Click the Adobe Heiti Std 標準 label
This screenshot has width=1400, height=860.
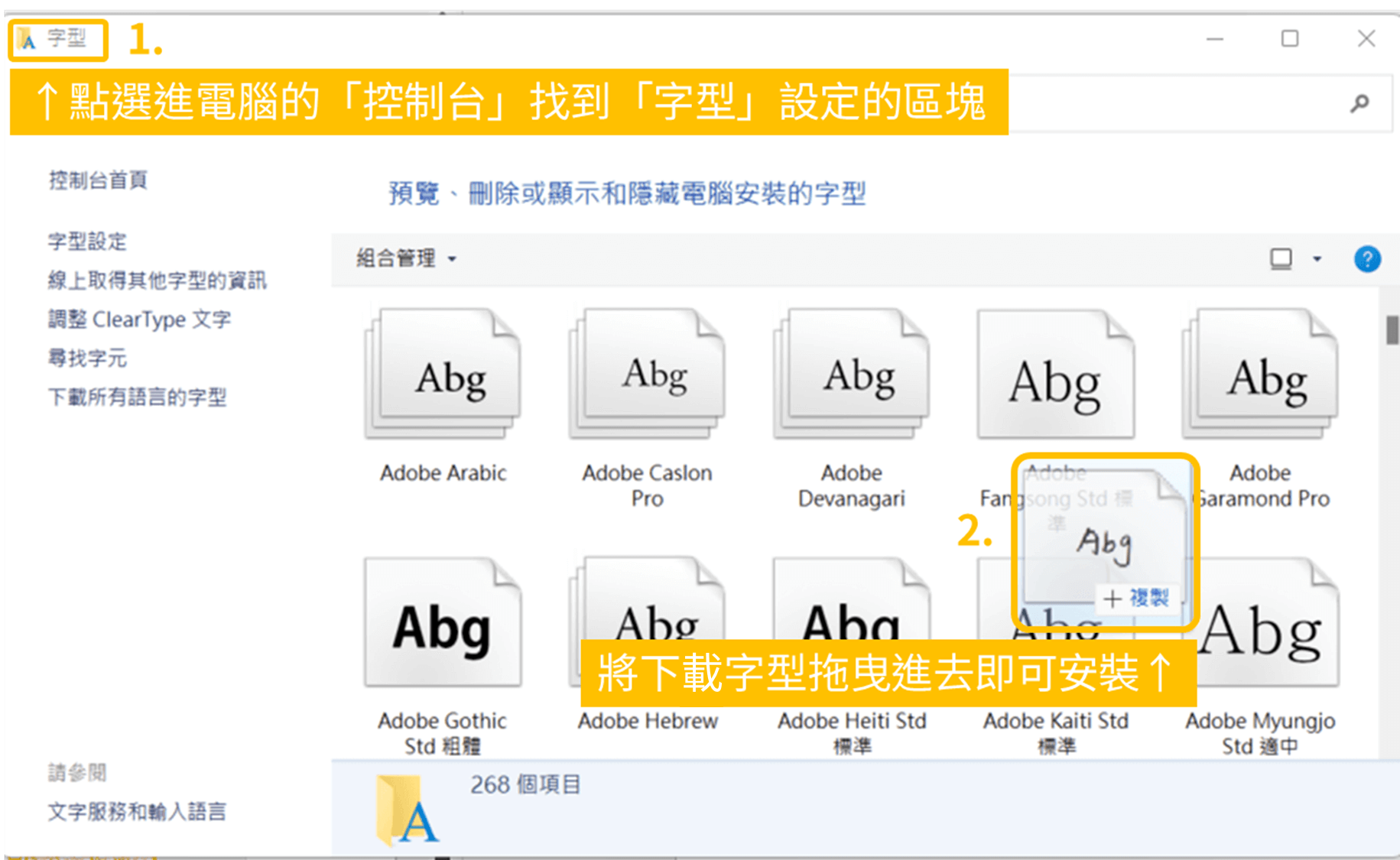852,733
